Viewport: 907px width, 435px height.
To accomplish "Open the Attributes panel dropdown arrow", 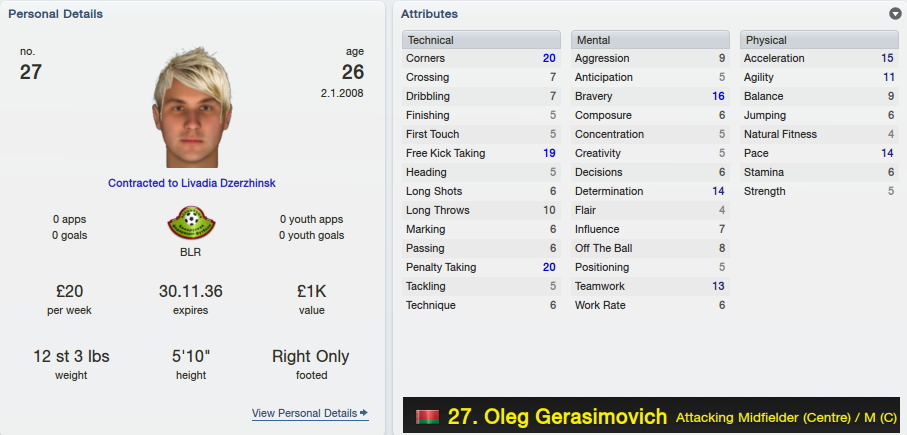I will (x=895, y=14).
